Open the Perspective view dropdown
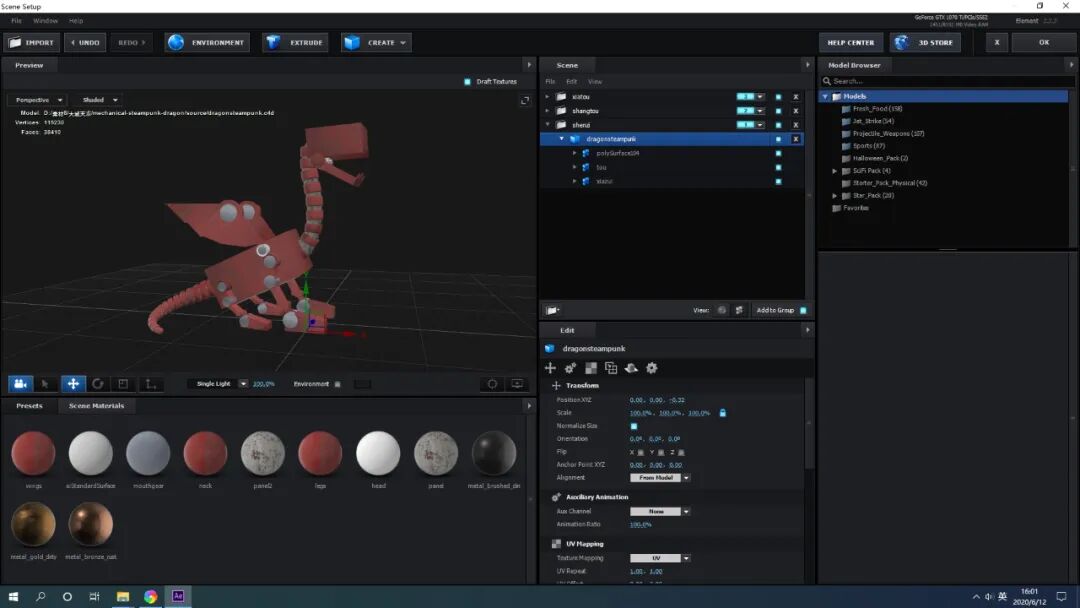Screen dimensions: 1080x608 tap(37, 99)
